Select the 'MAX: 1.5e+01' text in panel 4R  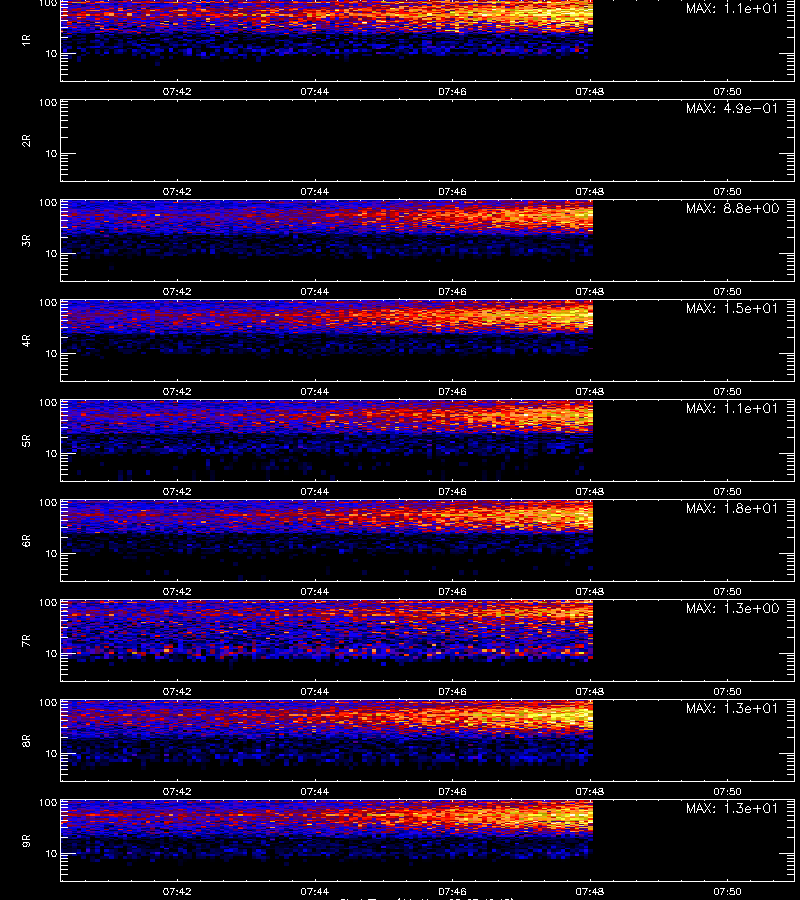[732, 308]
